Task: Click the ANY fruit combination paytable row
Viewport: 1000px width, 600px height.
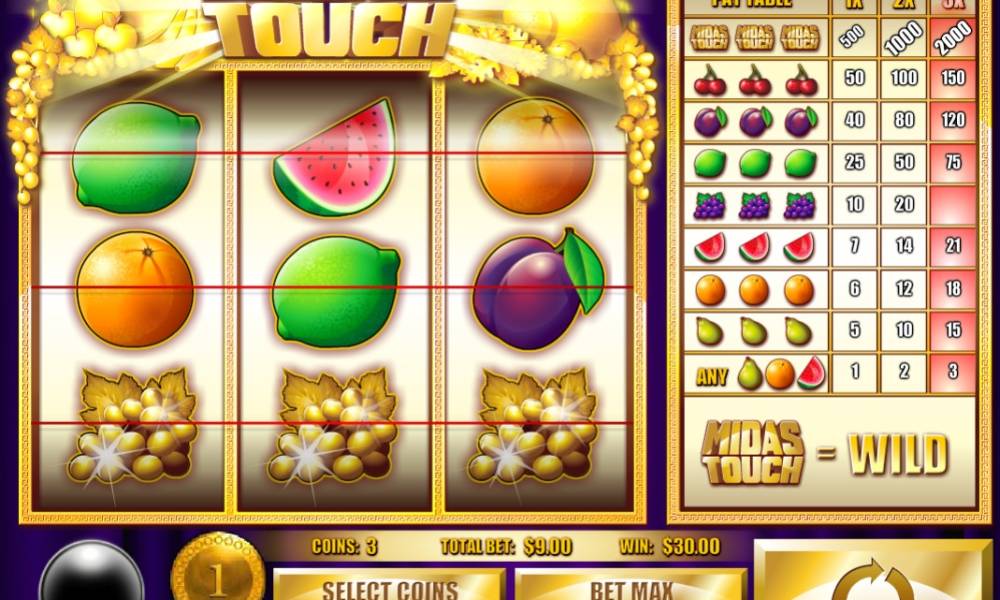Action: click(x=829, y=373)
